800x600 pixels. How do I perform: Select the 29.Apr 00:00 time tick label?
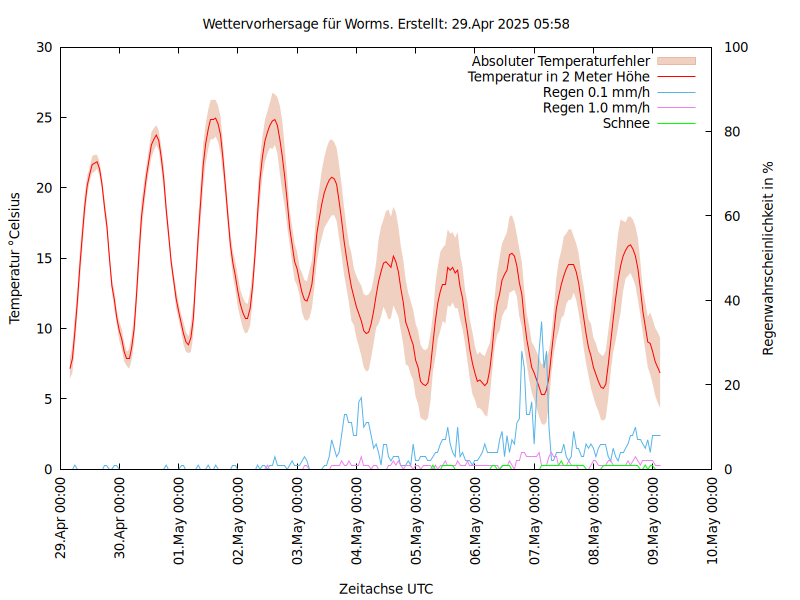(x=61, y=519)
